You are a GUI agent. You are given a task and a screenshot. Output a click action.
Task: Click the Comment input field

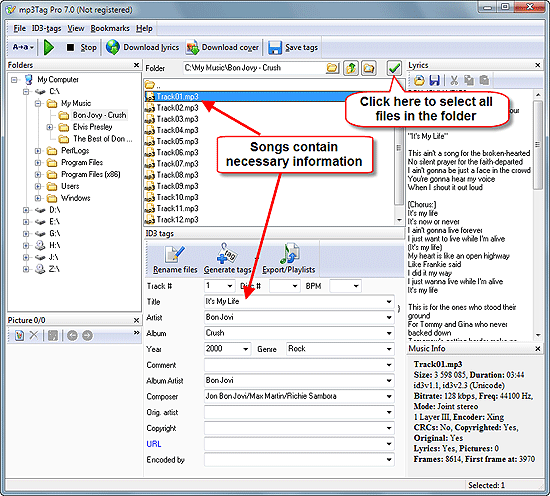coord(299,365)
